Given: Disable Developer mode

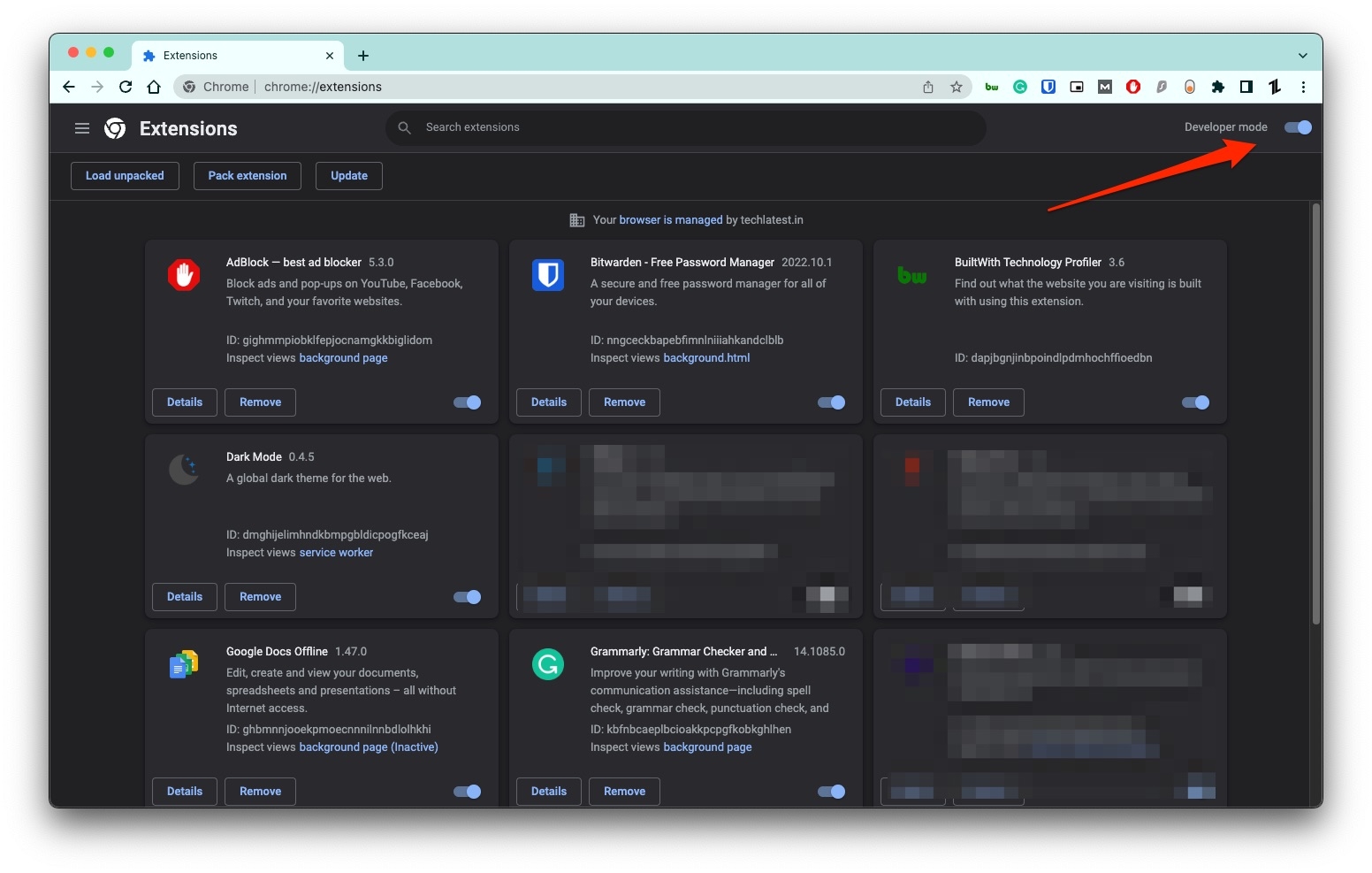Looking at the screenshot, I should [x=1297, y=127].
